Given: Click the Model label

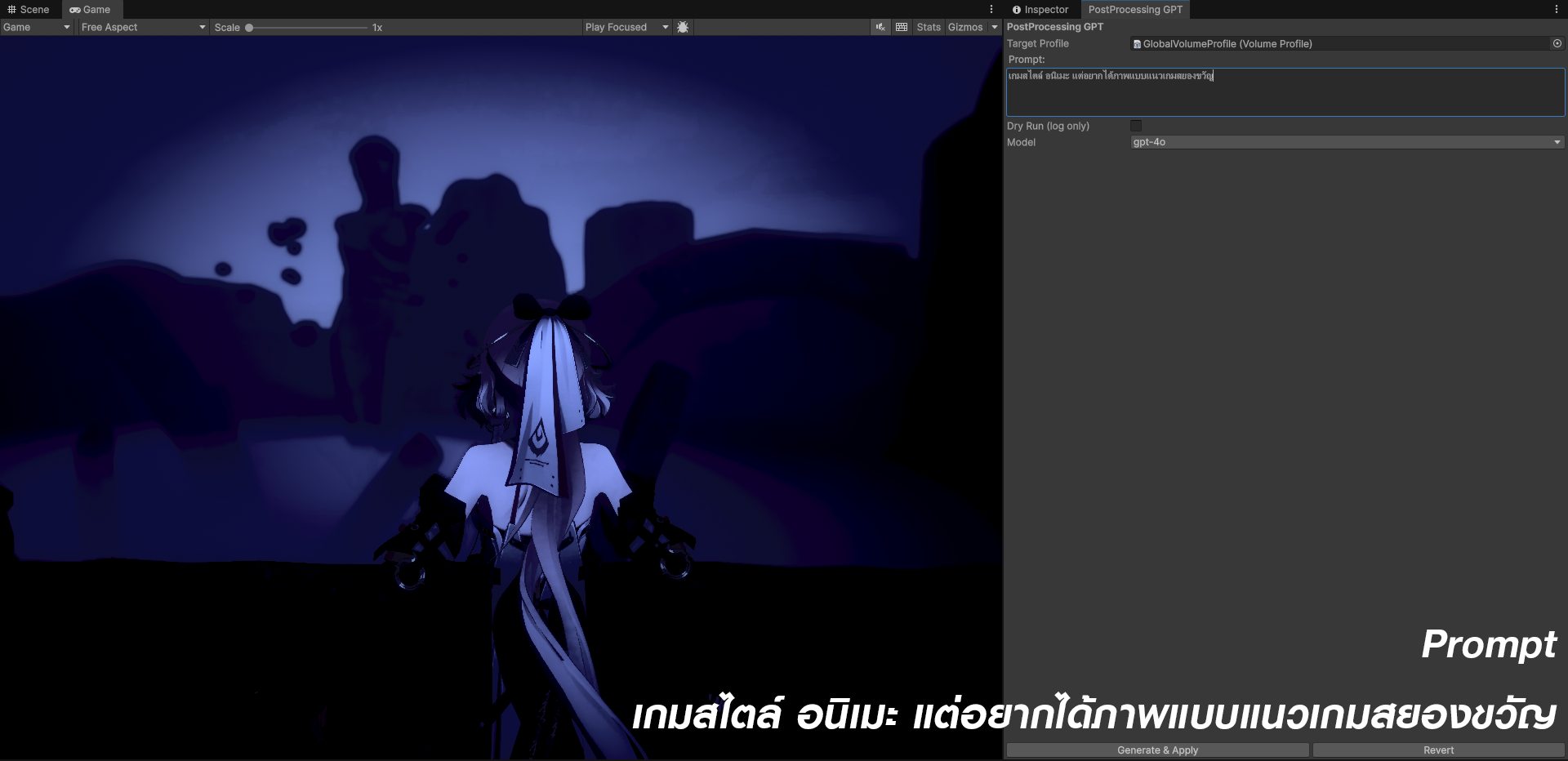Looking at the screenshot, I should coord(1021,142).
